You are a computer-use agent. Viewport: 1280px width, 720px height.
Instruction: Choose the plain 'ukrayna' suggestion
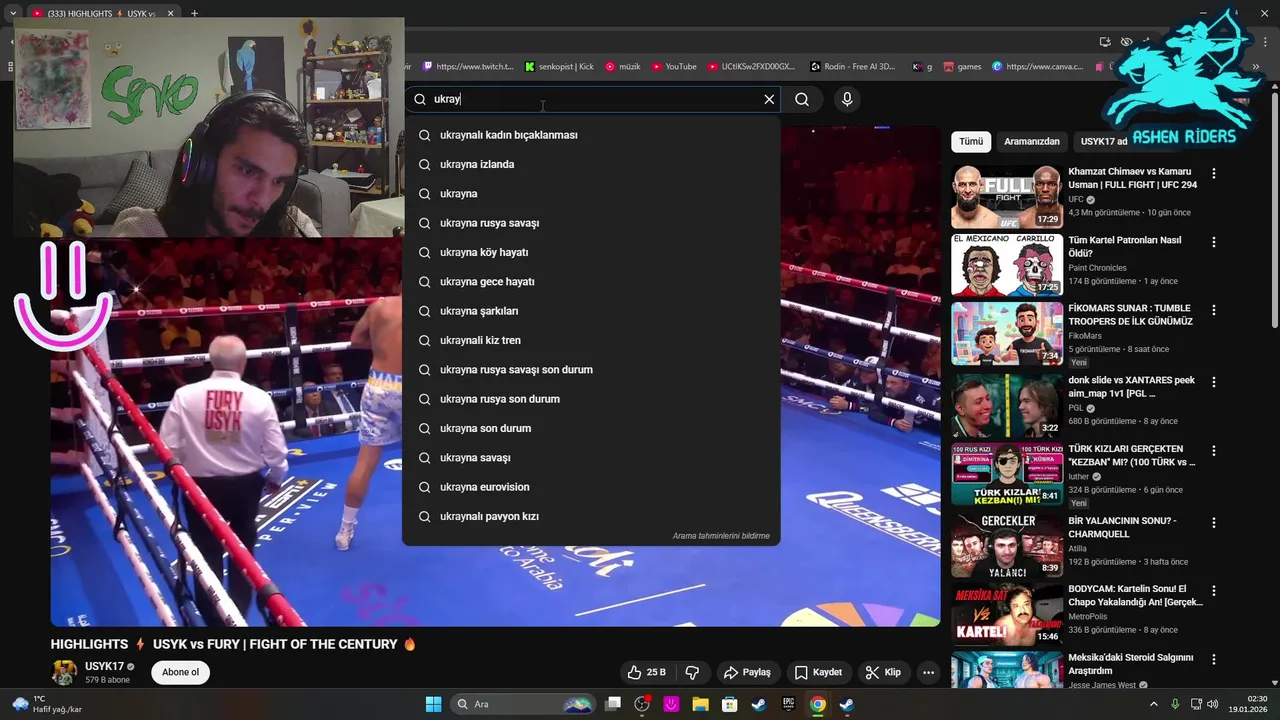coord(591,194)
